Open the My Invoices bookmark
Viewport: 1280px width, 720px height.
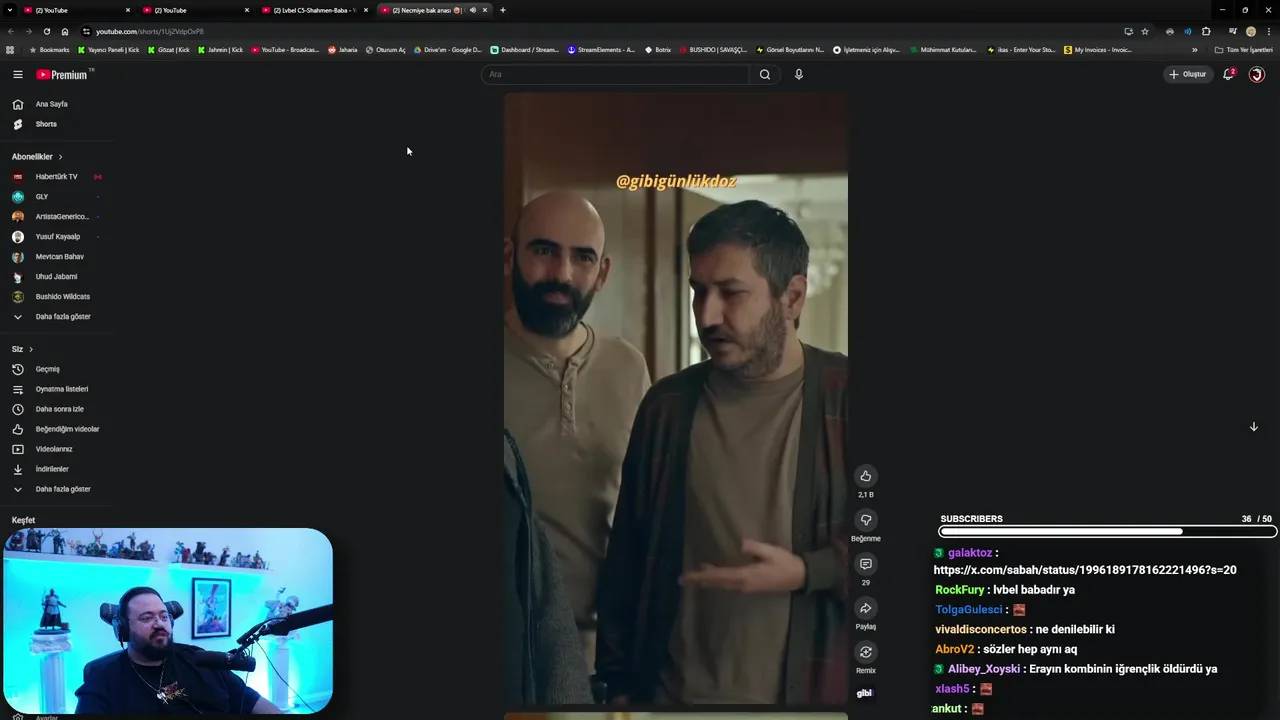(1098, 49)
